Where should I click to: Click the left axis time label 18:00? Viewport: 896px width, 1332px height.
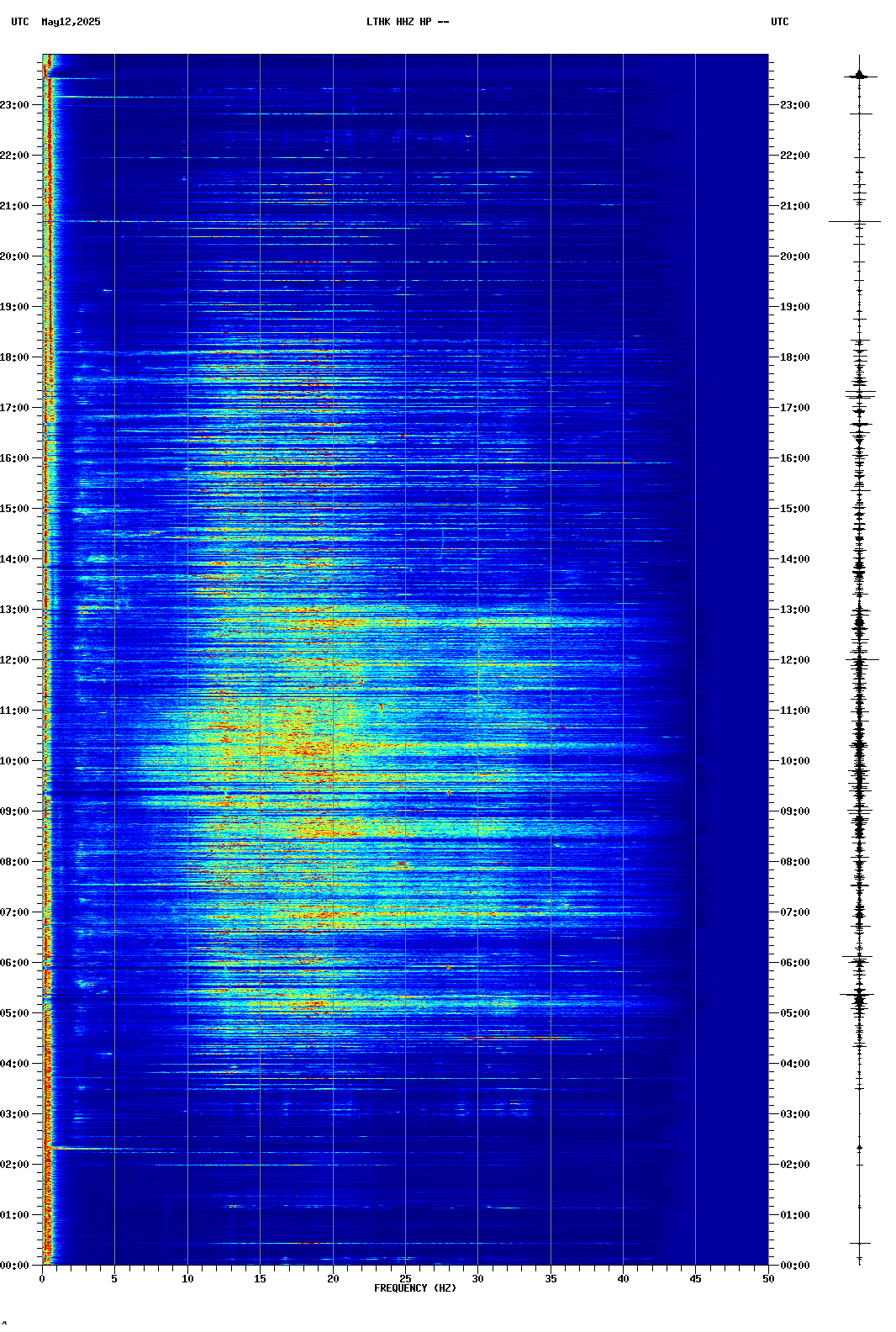pyautogui.click(x=14, y=357)
